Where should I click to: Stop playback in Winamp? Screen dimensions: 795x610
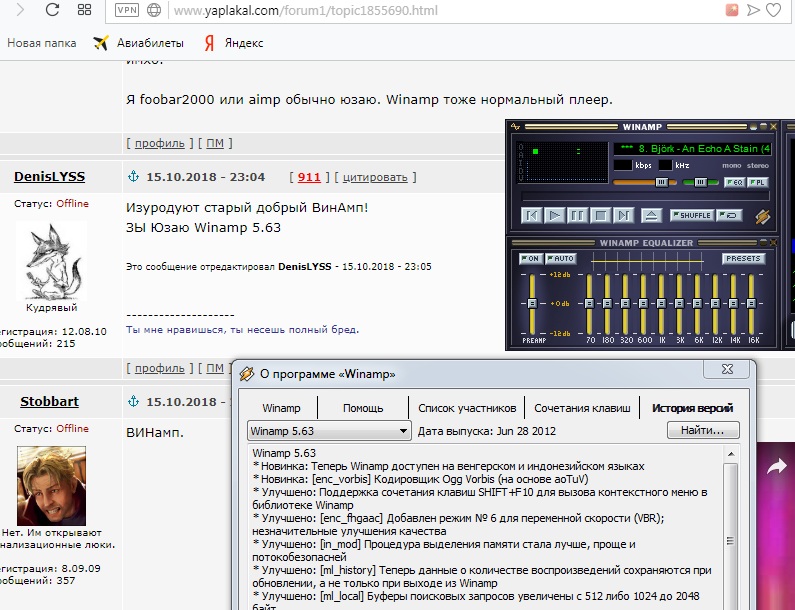601,215
